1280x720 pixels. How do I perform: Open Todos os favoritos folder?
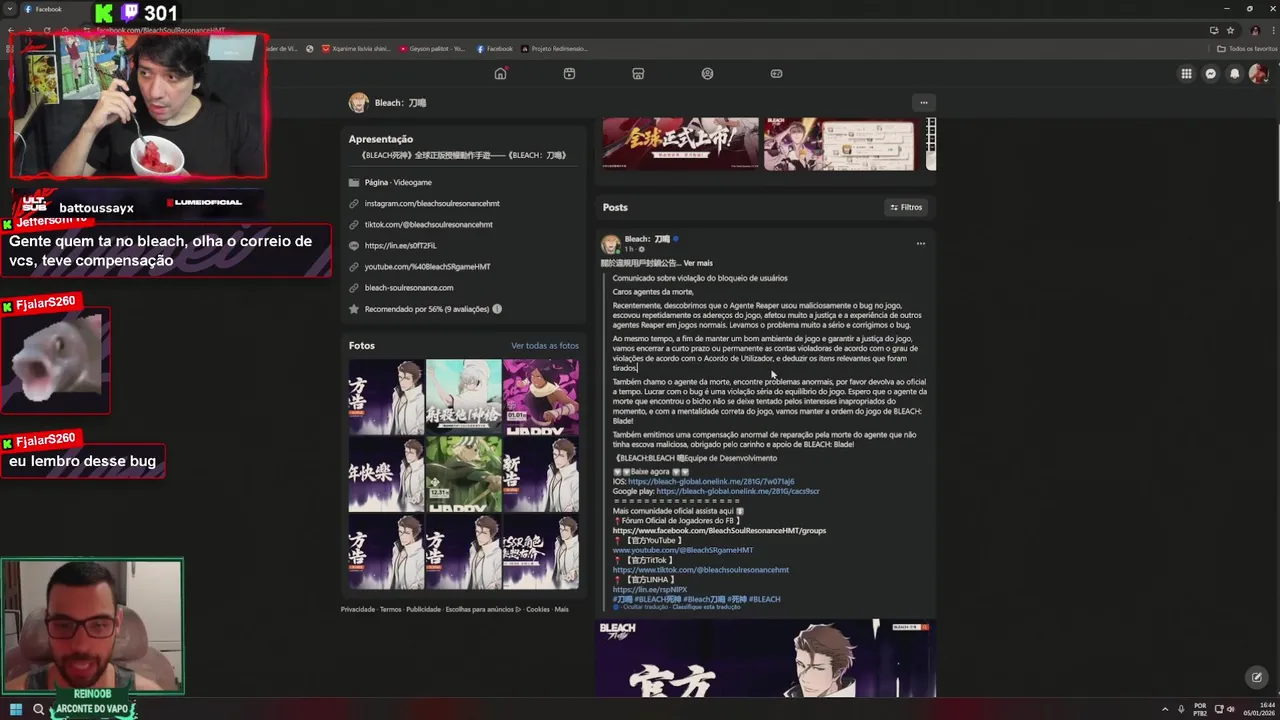click(x=1247, y=48)
